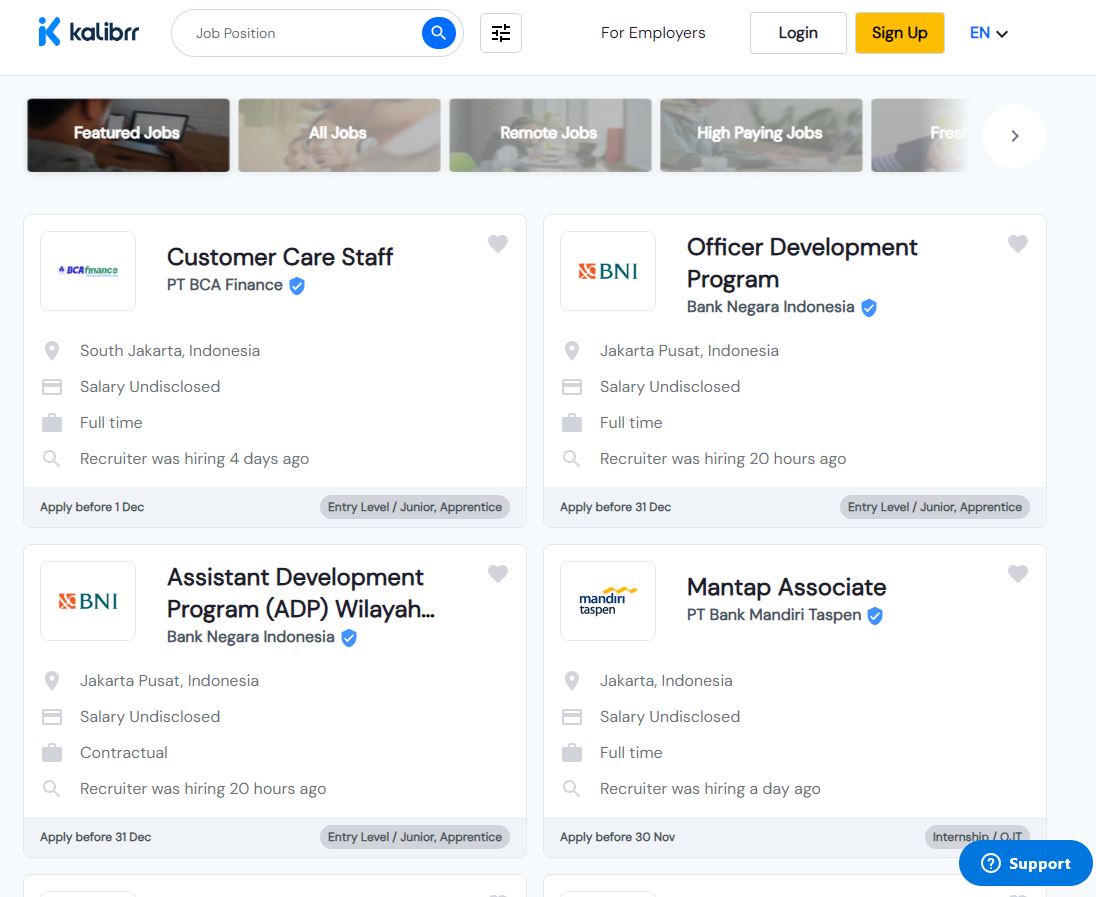Select the Remote Jobs category
The width and height of the screenshot is (1096, 897).
(550, 135)
